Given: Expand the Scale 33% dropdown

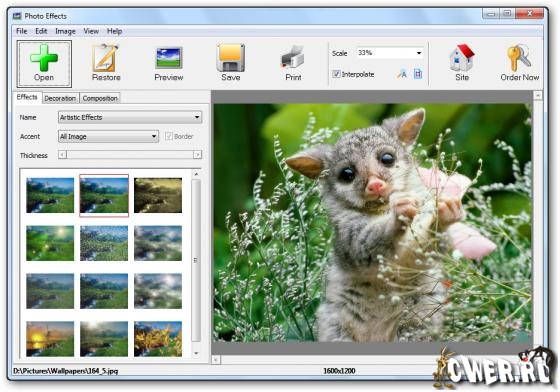Looking at the screenshot, I should (419, 53).
